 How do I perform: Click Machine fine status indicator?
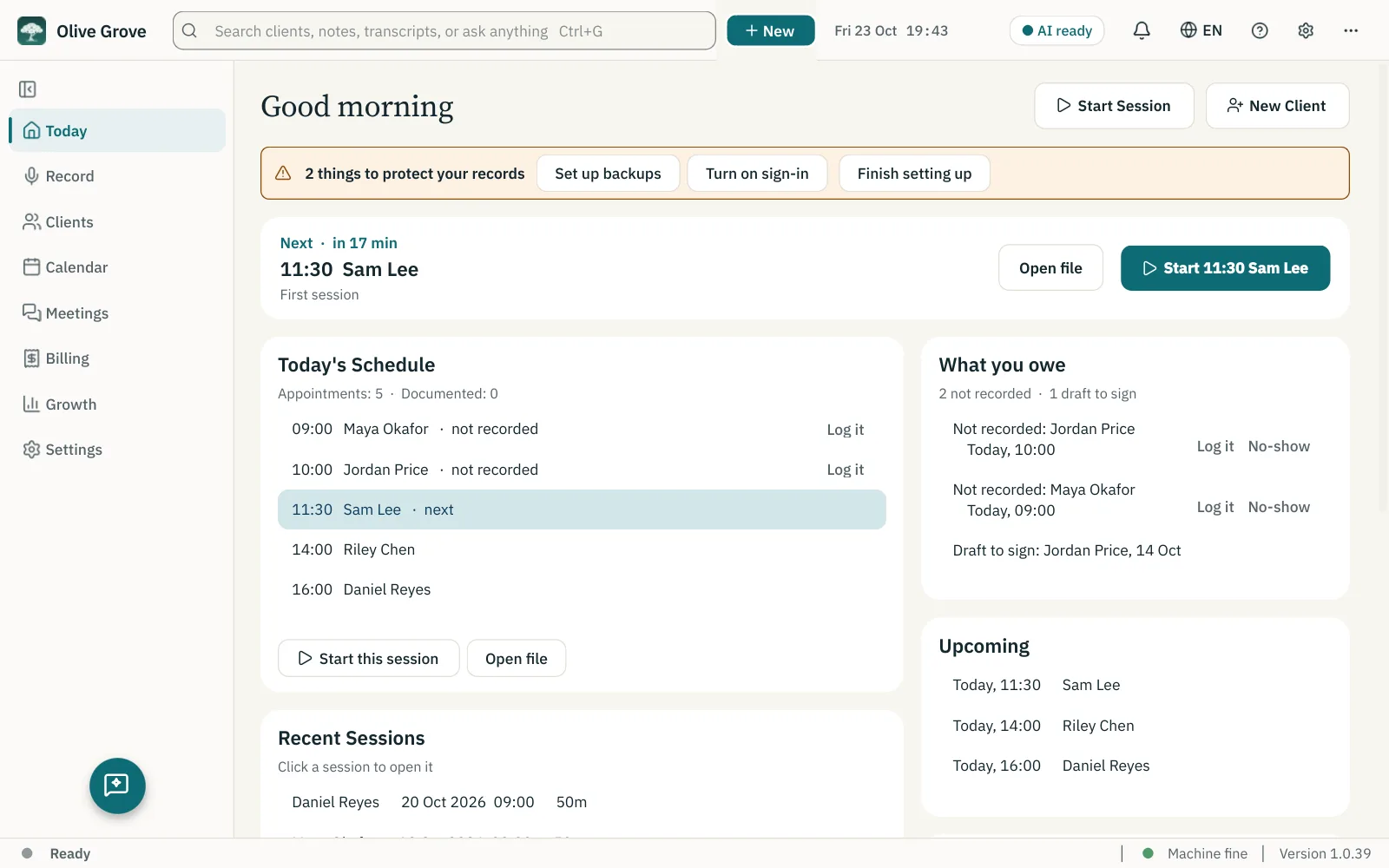[1195, 853]
